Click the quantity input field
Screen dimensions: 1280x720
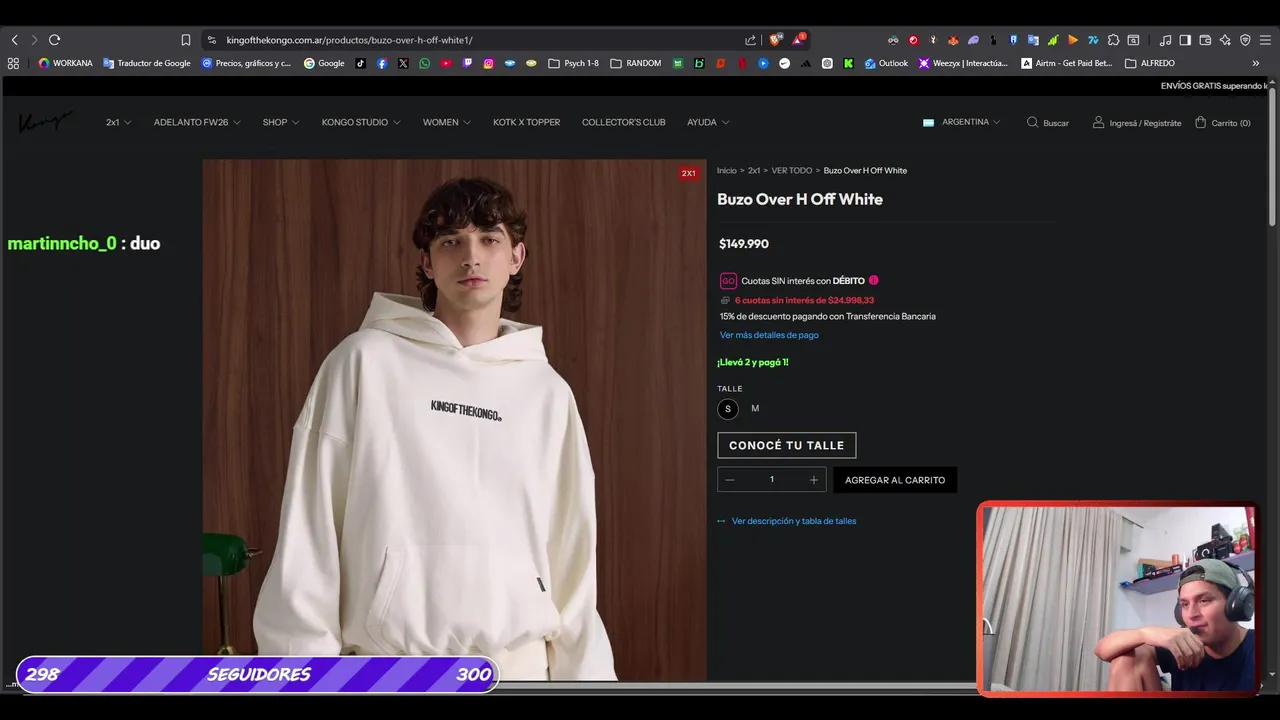771,480
